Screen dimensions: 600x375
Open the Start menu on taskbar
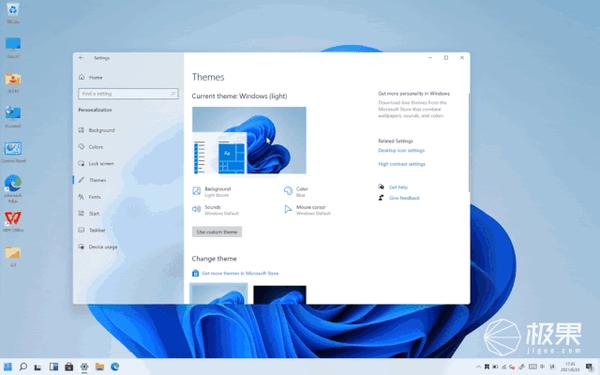pyautogui.click(x=8, y=367)
